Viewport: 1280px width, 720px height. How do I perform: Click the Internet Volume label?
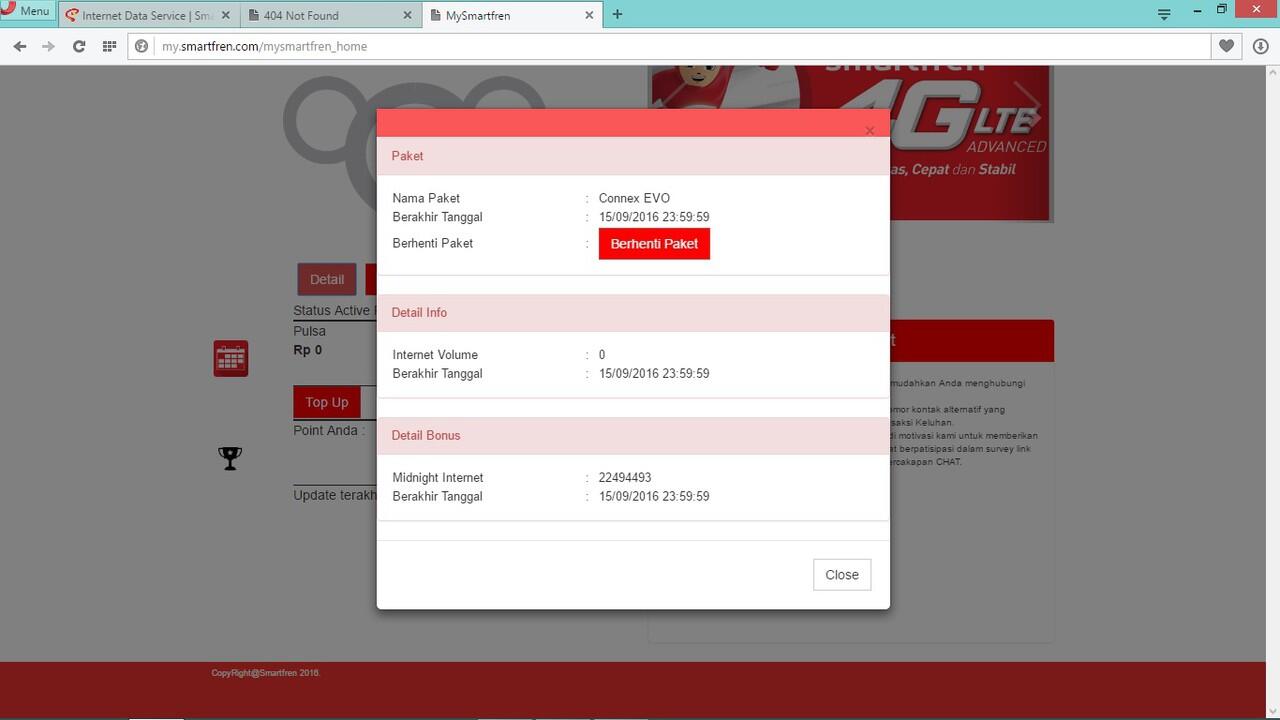click(x=435, y=355)
